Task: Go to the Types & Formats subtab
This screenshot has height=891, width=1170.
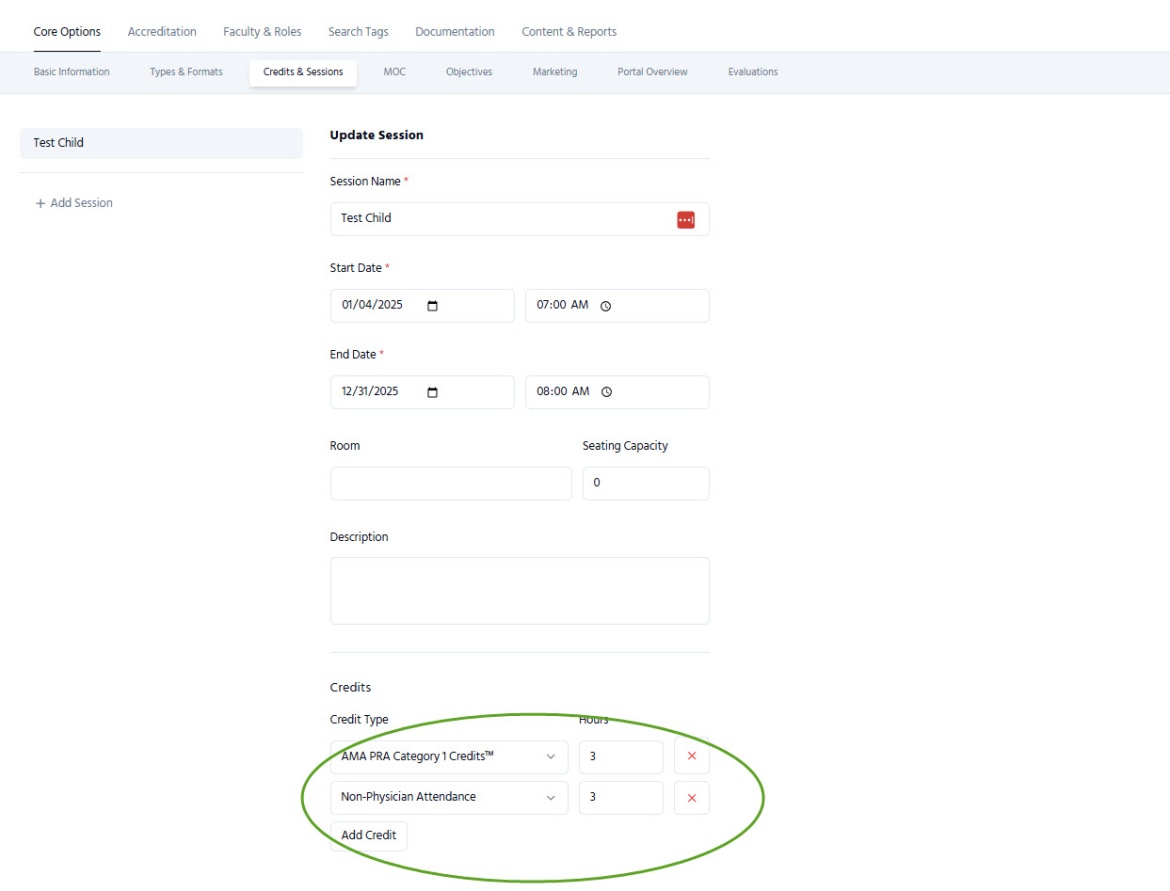Action: pos(186,72)
